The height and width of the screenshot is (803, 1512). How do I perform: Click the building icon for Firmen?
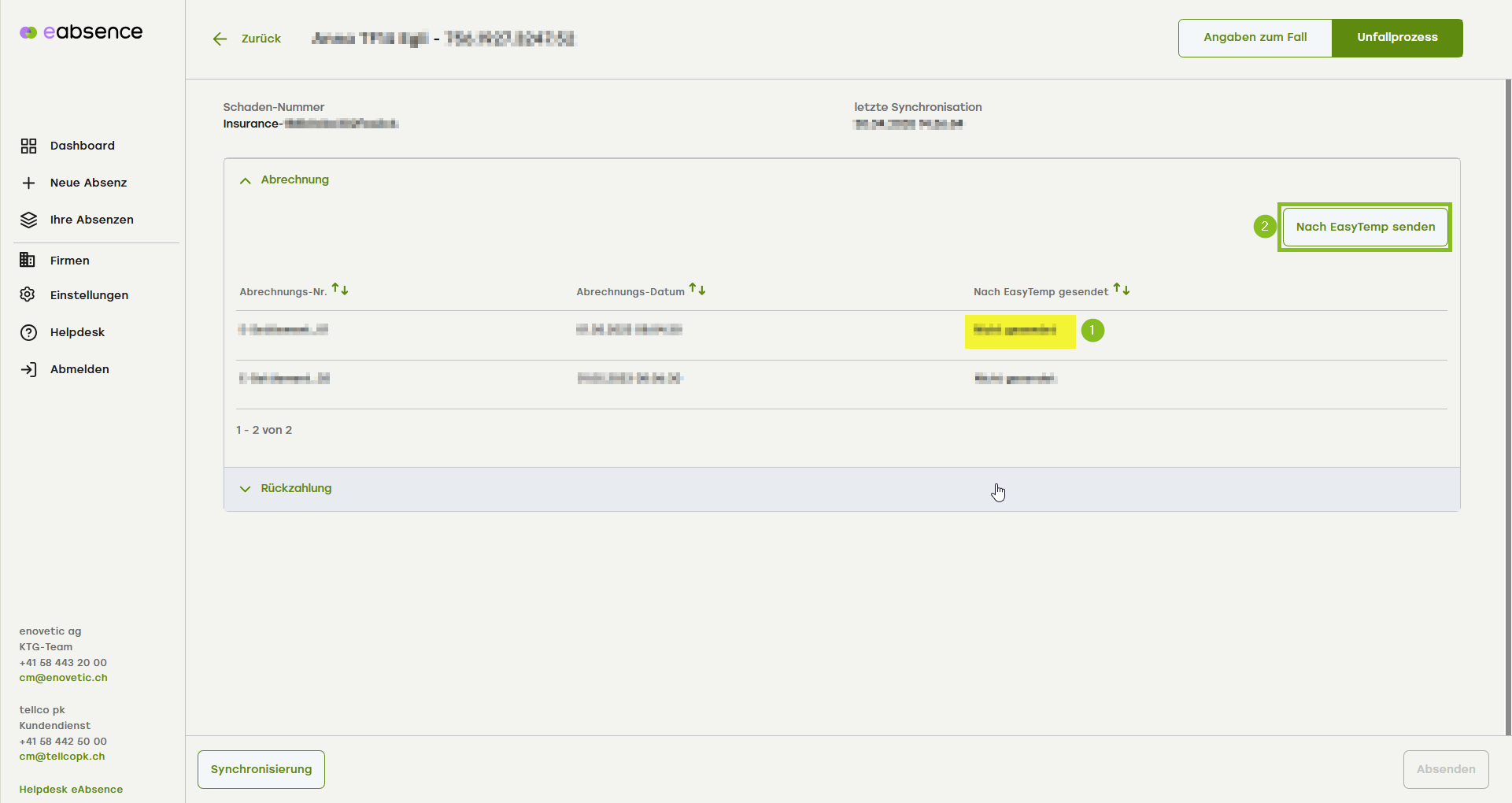(x=28, y=260)
